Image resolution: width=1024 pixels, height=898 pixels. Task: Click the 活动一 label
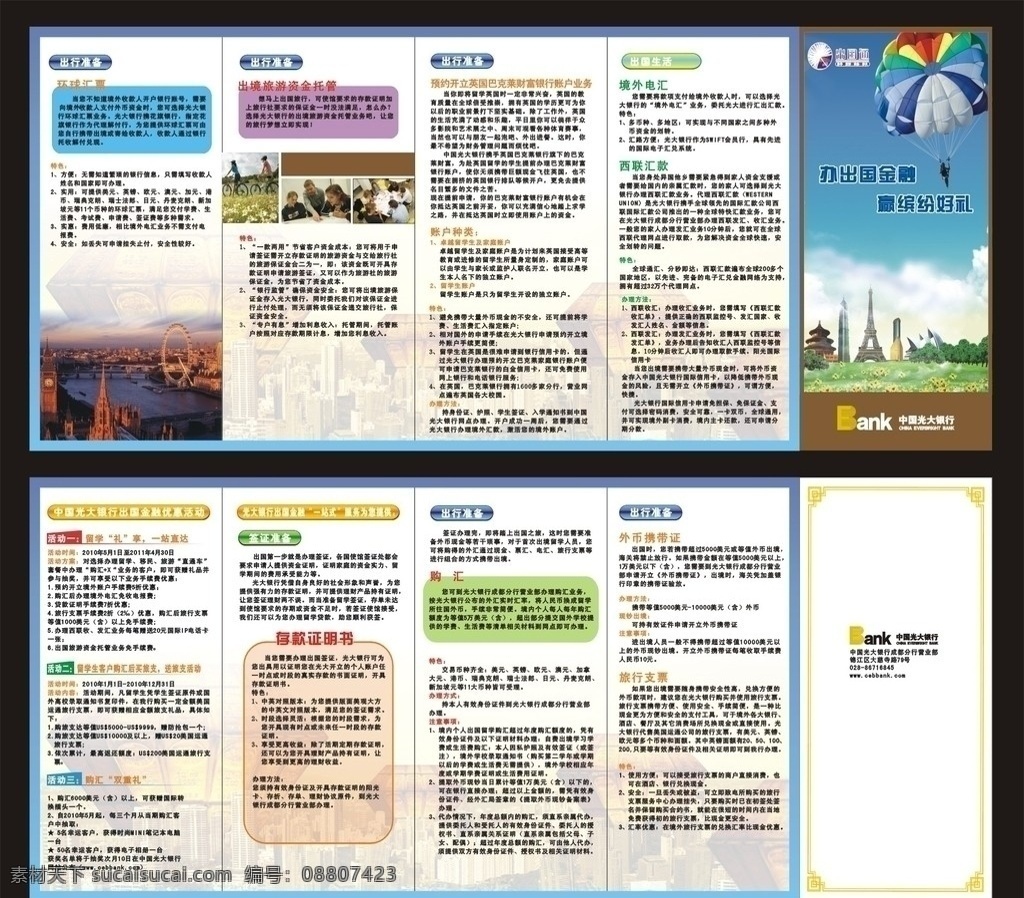pos(63,538)
